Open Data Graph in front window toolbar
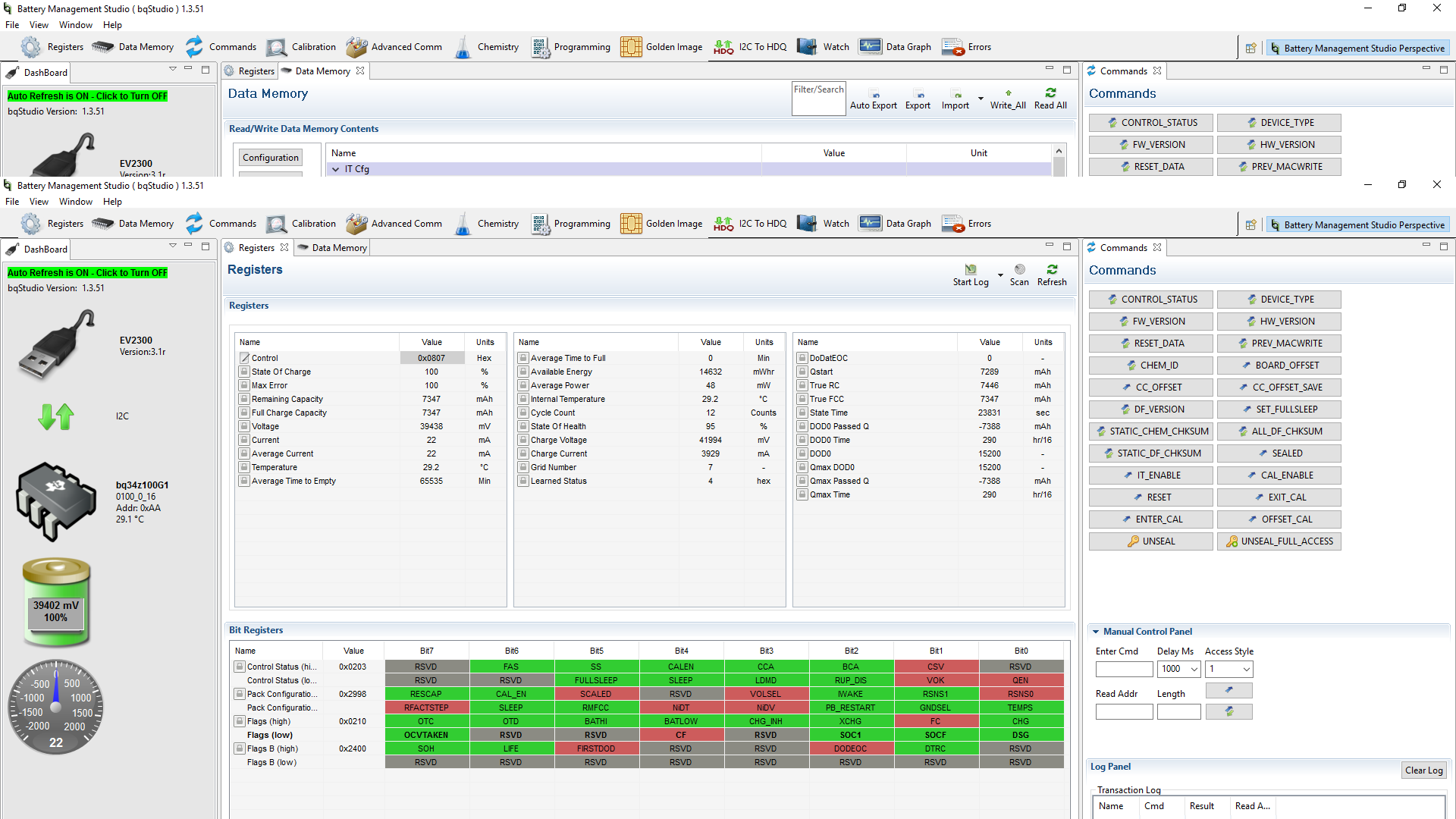The height and width of the screenshot is (819, 1456). [x=895, y=224]
